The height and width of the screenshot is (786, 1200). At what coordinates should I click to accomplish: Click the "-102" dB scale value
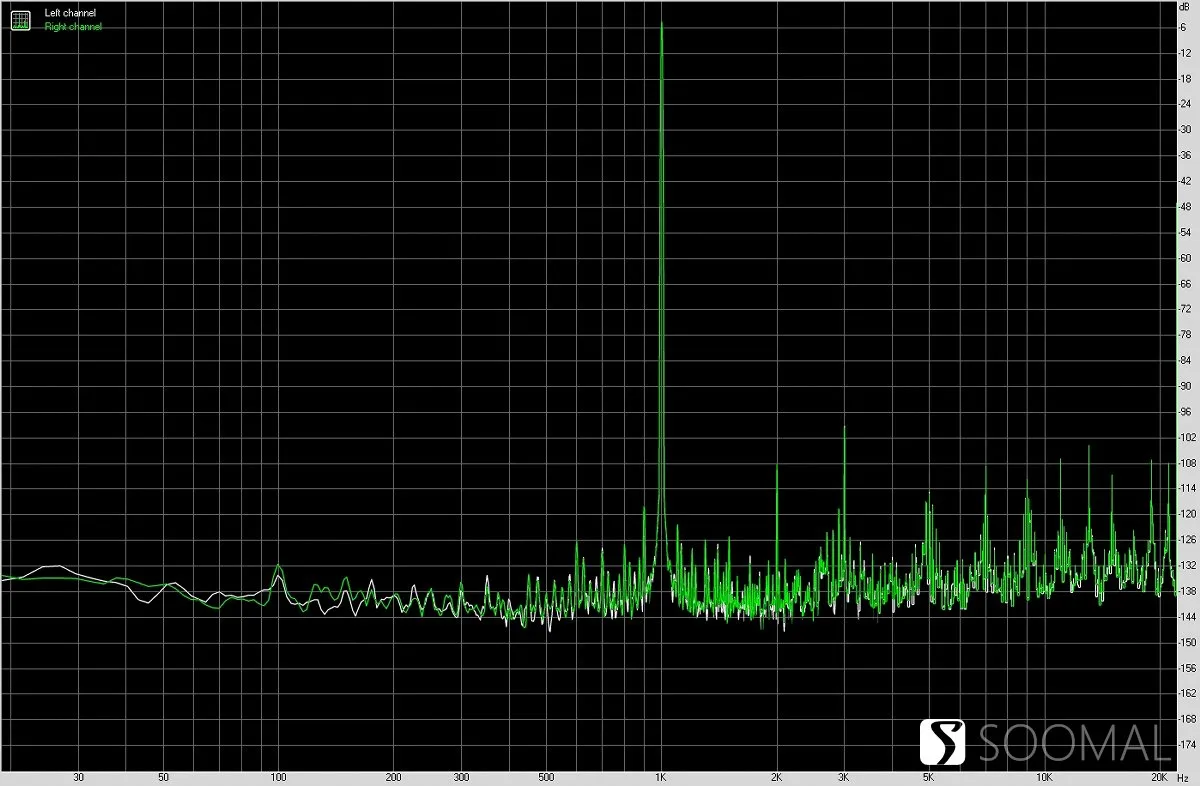(x=1186, y=437)
